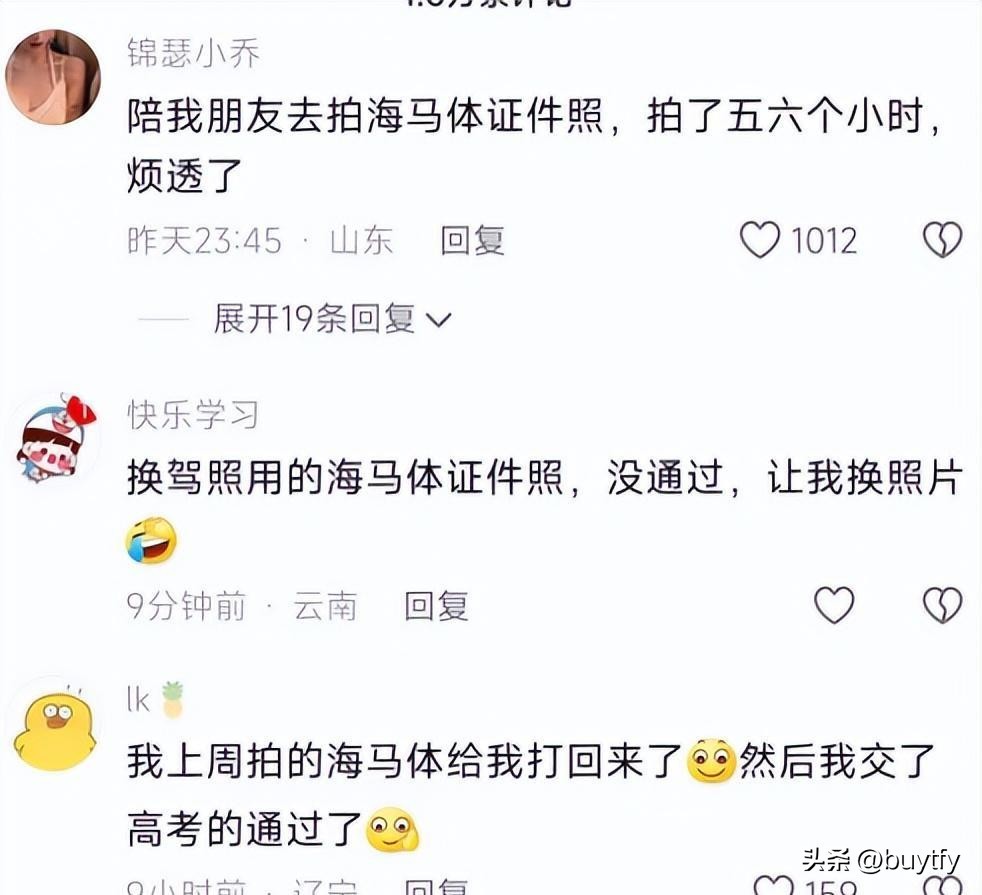This screenshot has height=895, width=982.
Task: Open username 锦瑟小乔
Action: coord(194,53)
